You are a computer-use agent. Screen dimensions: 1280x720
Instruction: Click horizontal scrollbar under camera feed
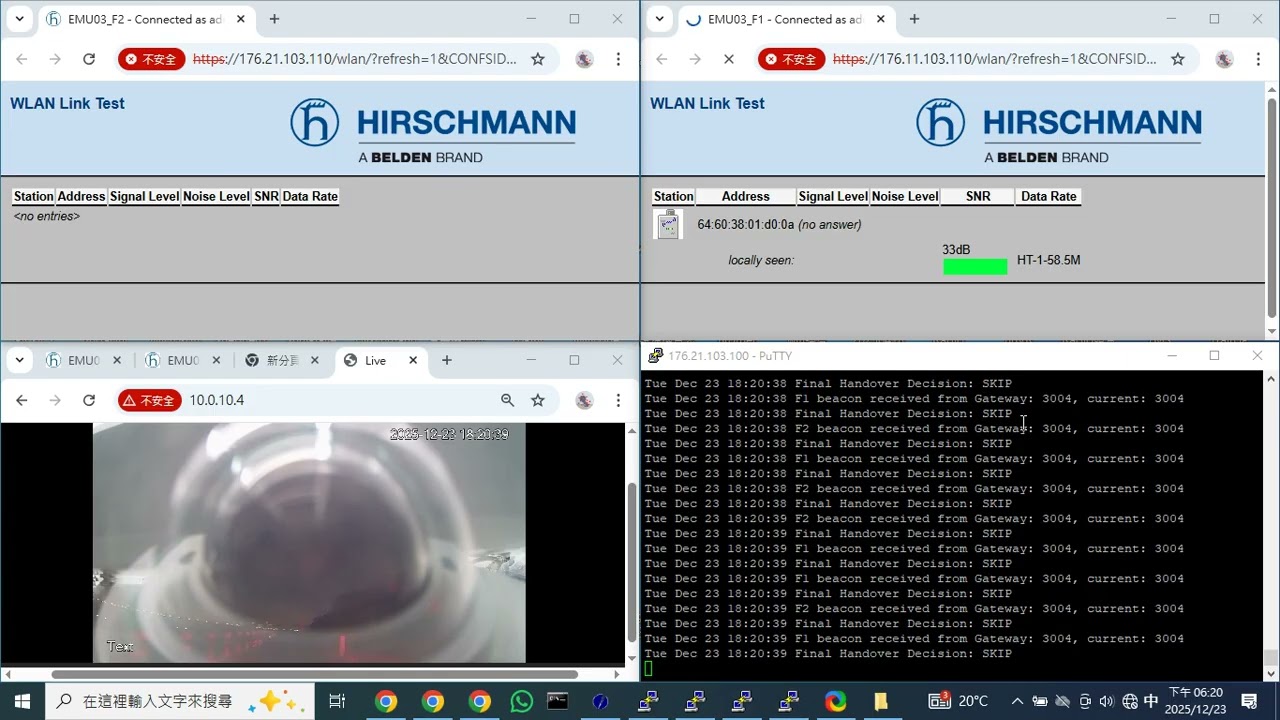click(314, 674)
